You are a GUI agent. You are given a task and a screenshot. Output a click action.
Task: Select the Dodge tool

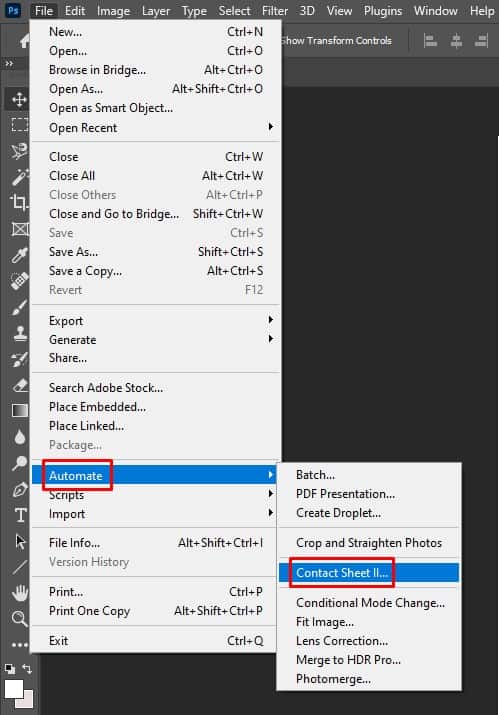tap(19, 463)
